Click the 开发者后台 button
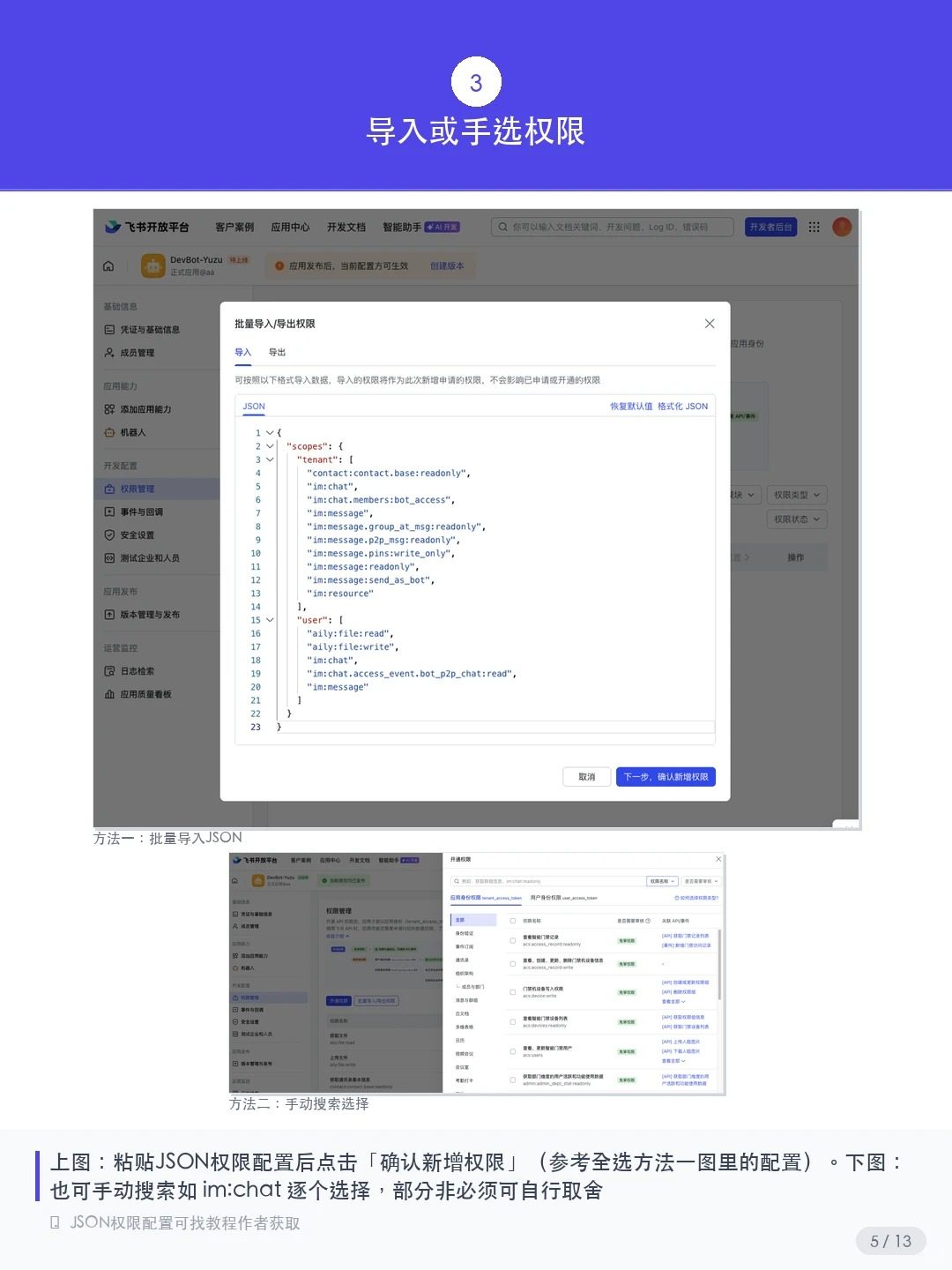The height and width of the screenshot is (1270, 952). [771, 227]
